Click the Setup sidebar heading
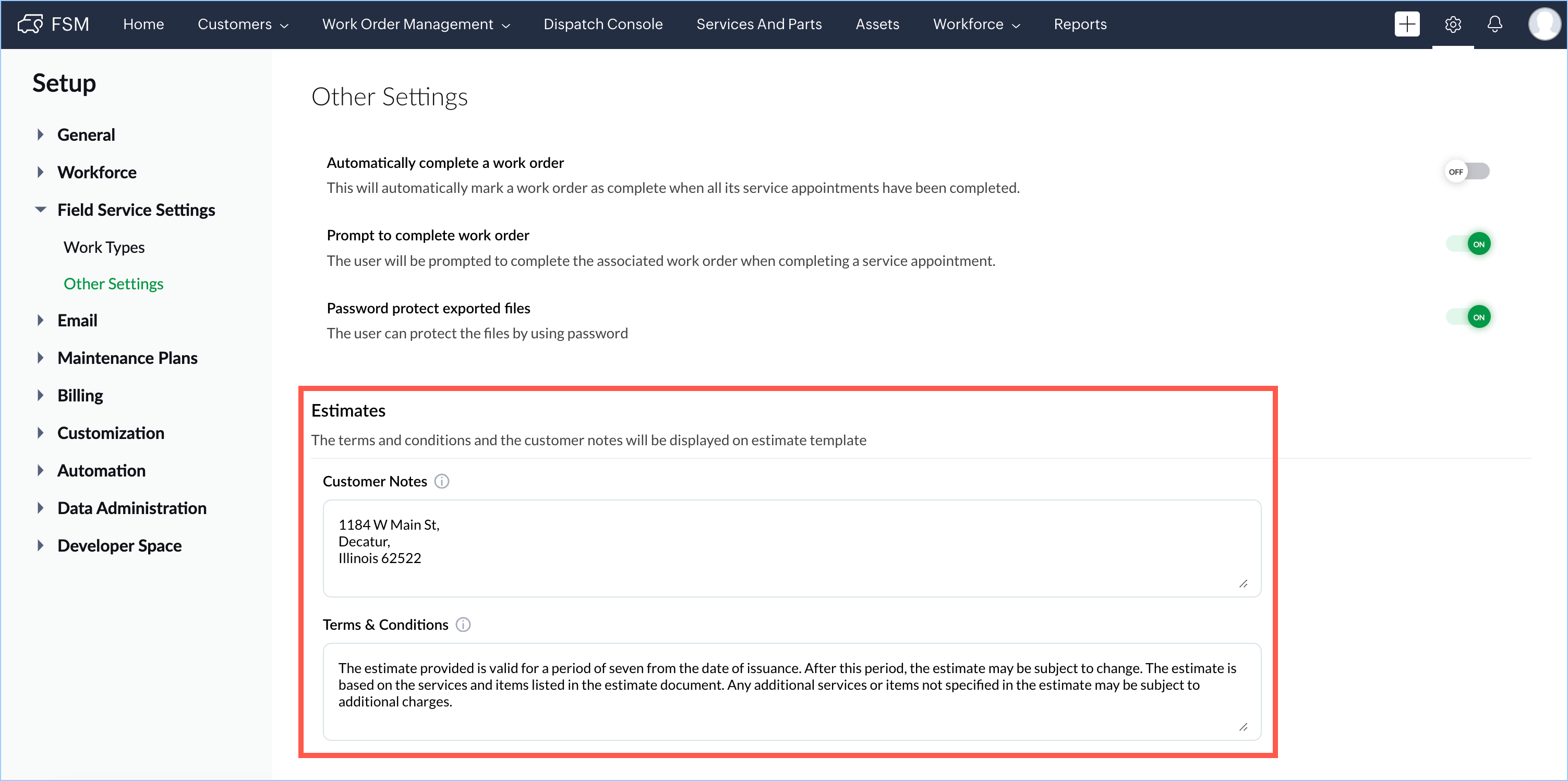The image size is (1568, 781). click(x=64, y=83)
